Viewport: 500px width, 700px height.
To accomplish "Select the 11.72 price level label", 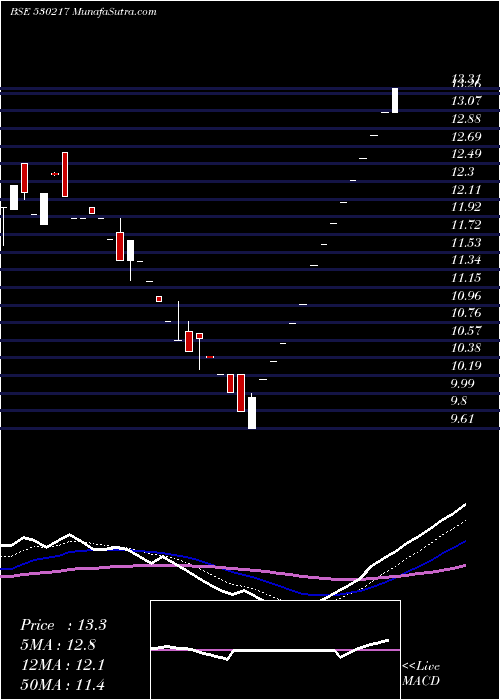I will tap(466, 225).
